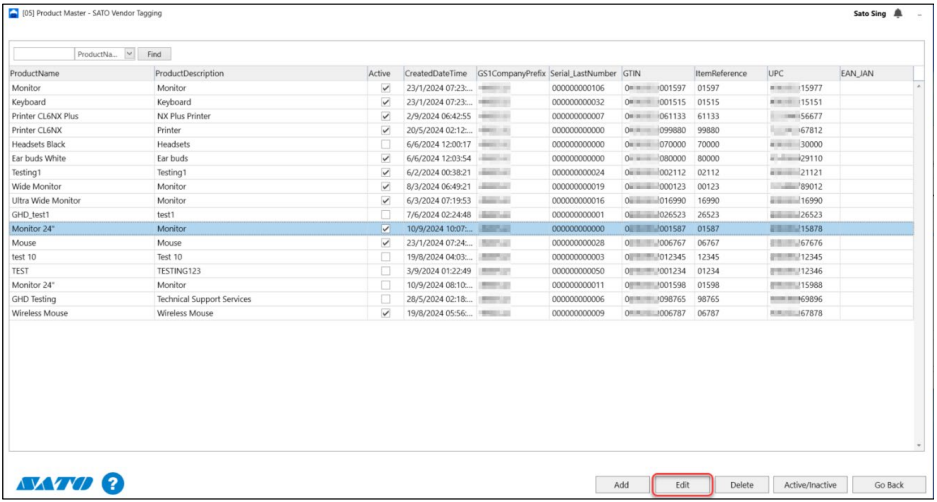Enable Active checkbox for Headsets Black

(385, 144)
